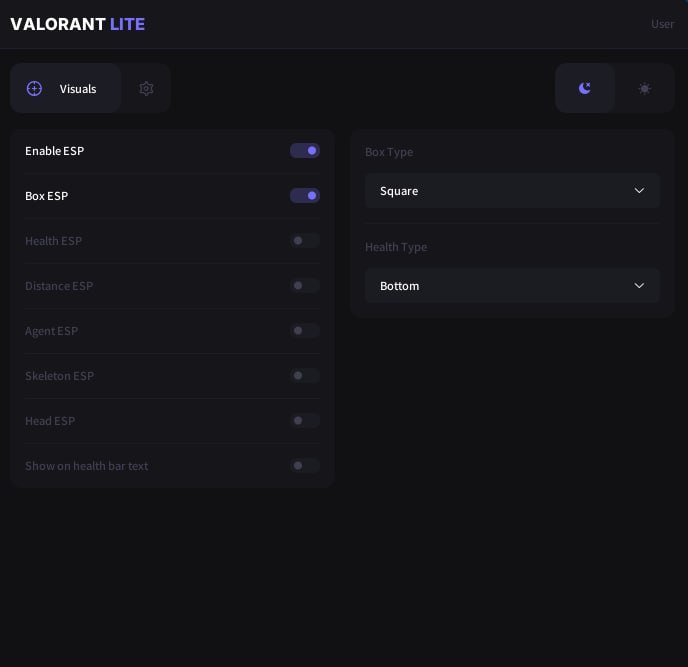This screenshot has width=688, height=667.
Task: Click the User label in header
Action: click(x=662, y=24)
